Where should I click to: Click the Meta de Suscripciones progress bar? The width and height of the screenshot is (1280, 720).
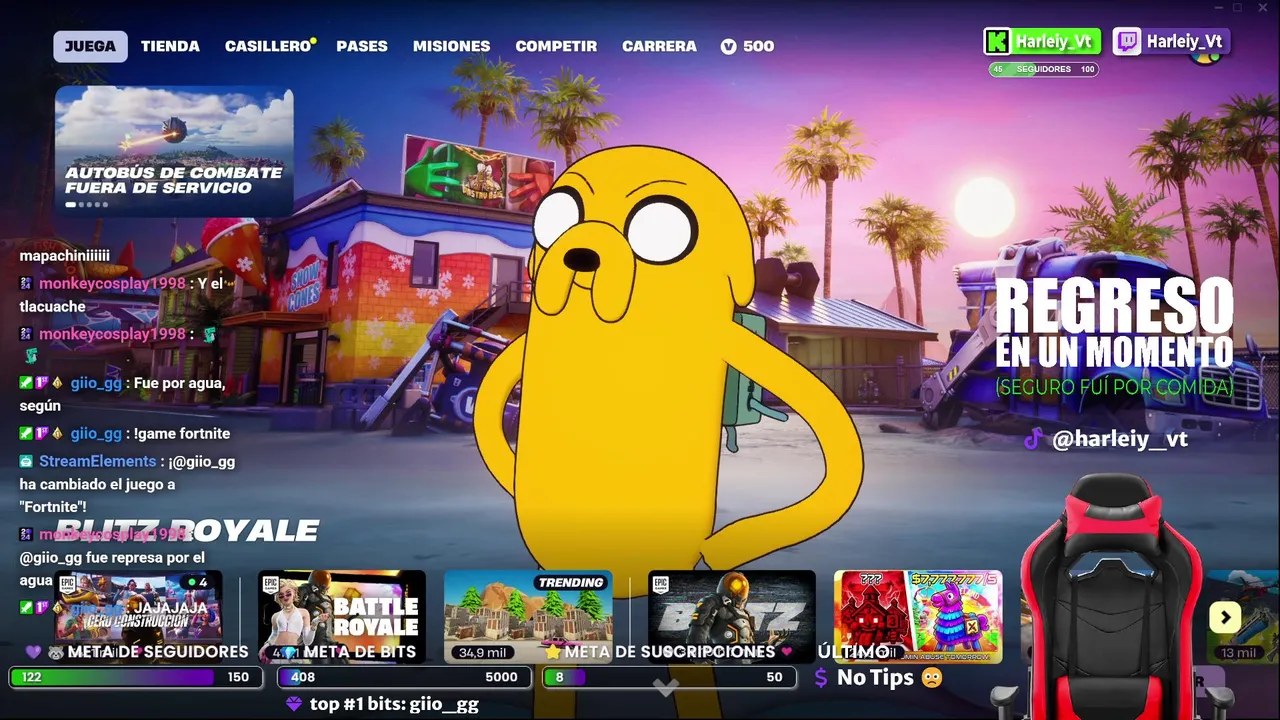[x=669, y=677]
